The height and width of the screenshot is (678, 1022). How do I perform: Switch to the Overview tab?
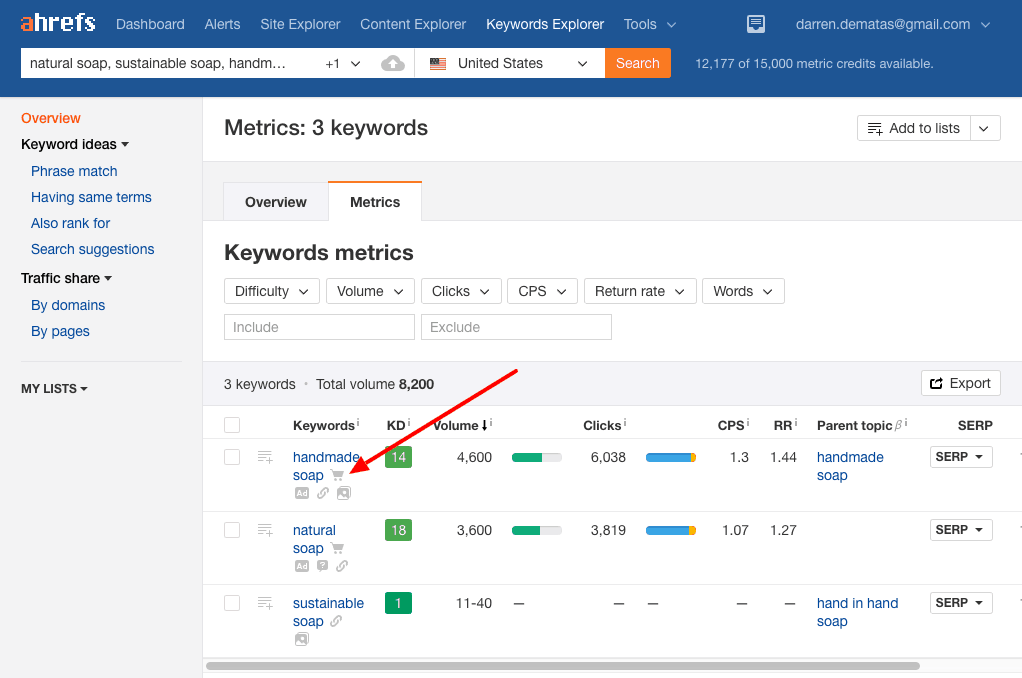[275, 201]
